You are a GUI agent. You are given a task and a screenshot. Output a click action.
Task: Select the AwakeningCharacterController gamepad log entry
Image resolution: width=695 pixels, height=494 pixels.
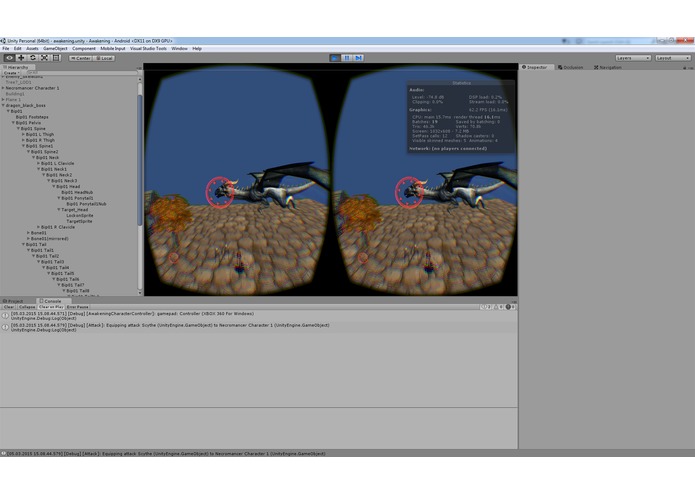259,316
